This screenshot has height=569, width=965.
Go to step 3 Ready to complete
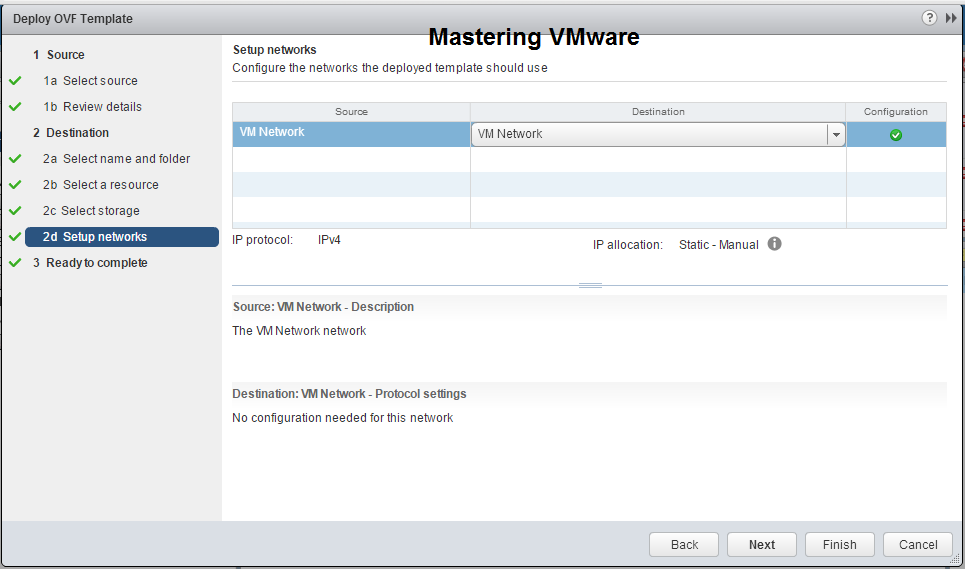[90, 263]
